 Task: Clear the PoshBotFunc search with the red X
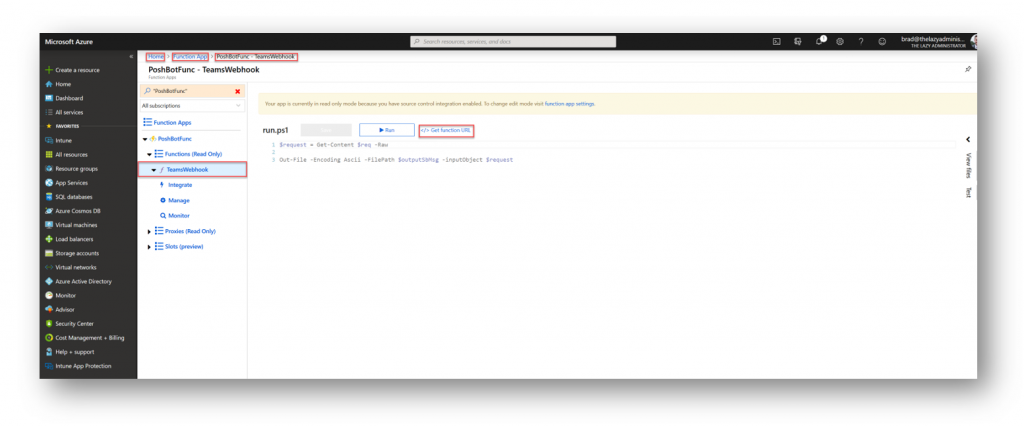[238, 91]
